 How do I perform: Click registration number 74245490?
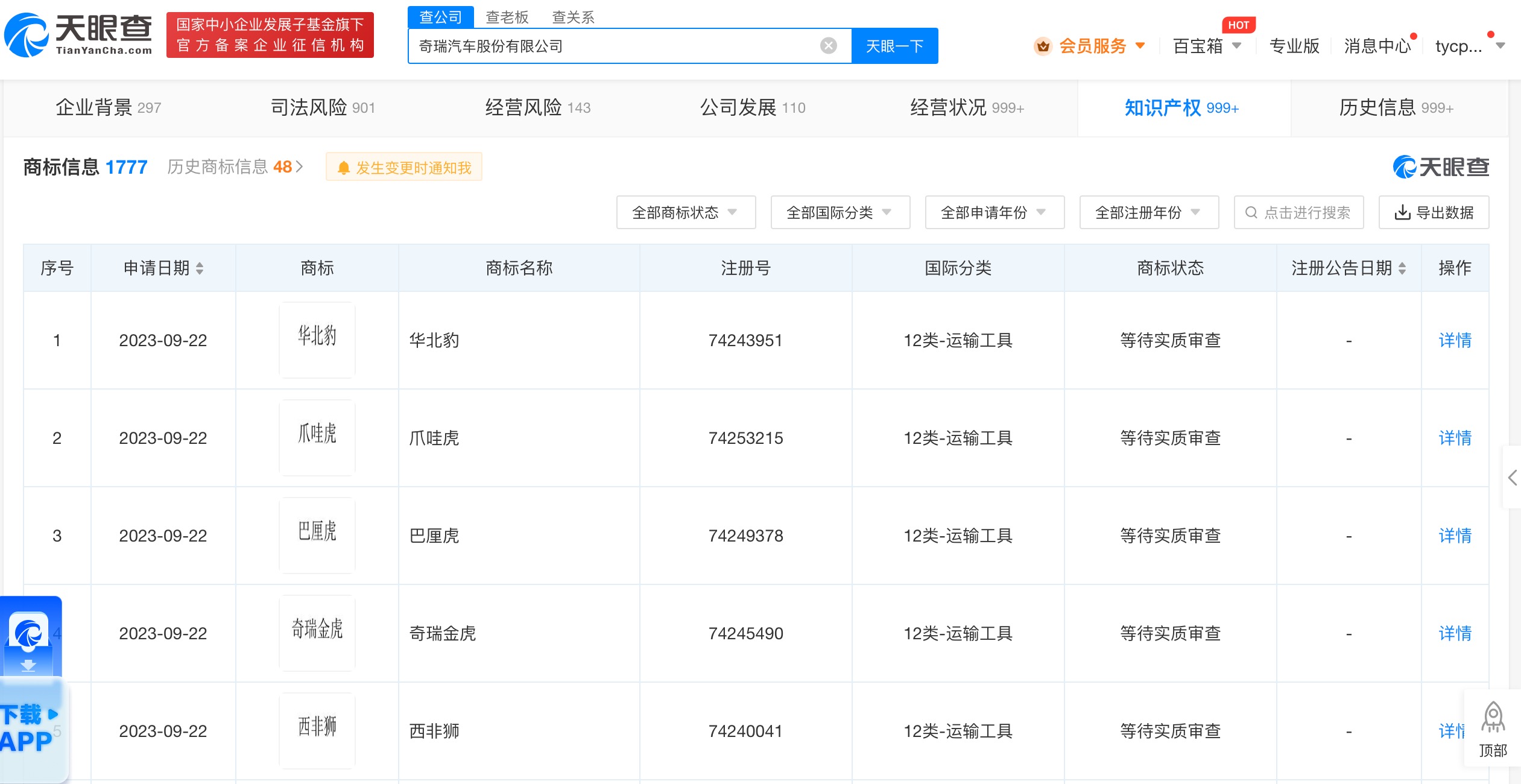[745, 633]
